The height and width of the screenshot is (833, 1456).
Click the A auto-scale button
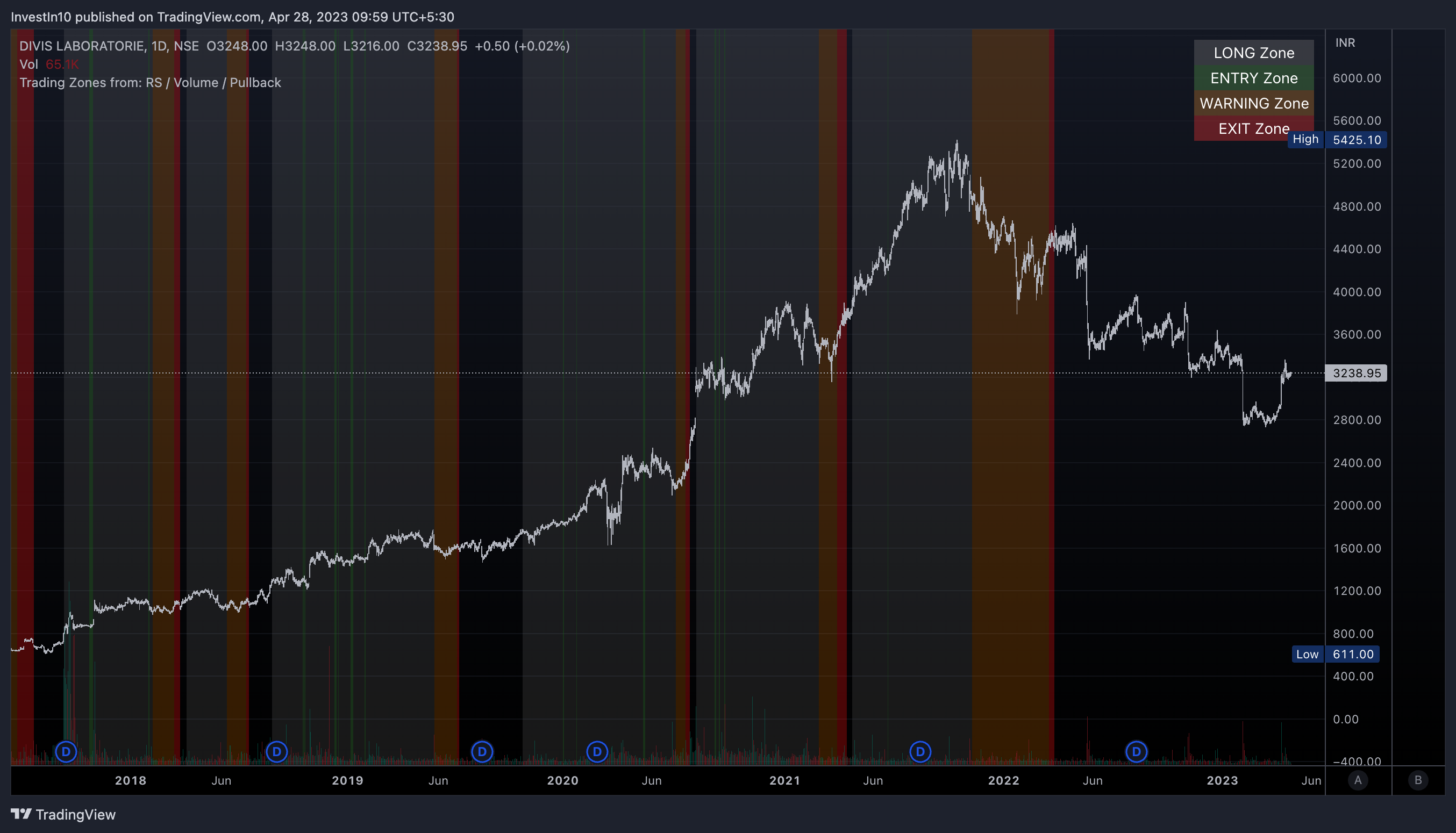click(x=1358, y=780)
